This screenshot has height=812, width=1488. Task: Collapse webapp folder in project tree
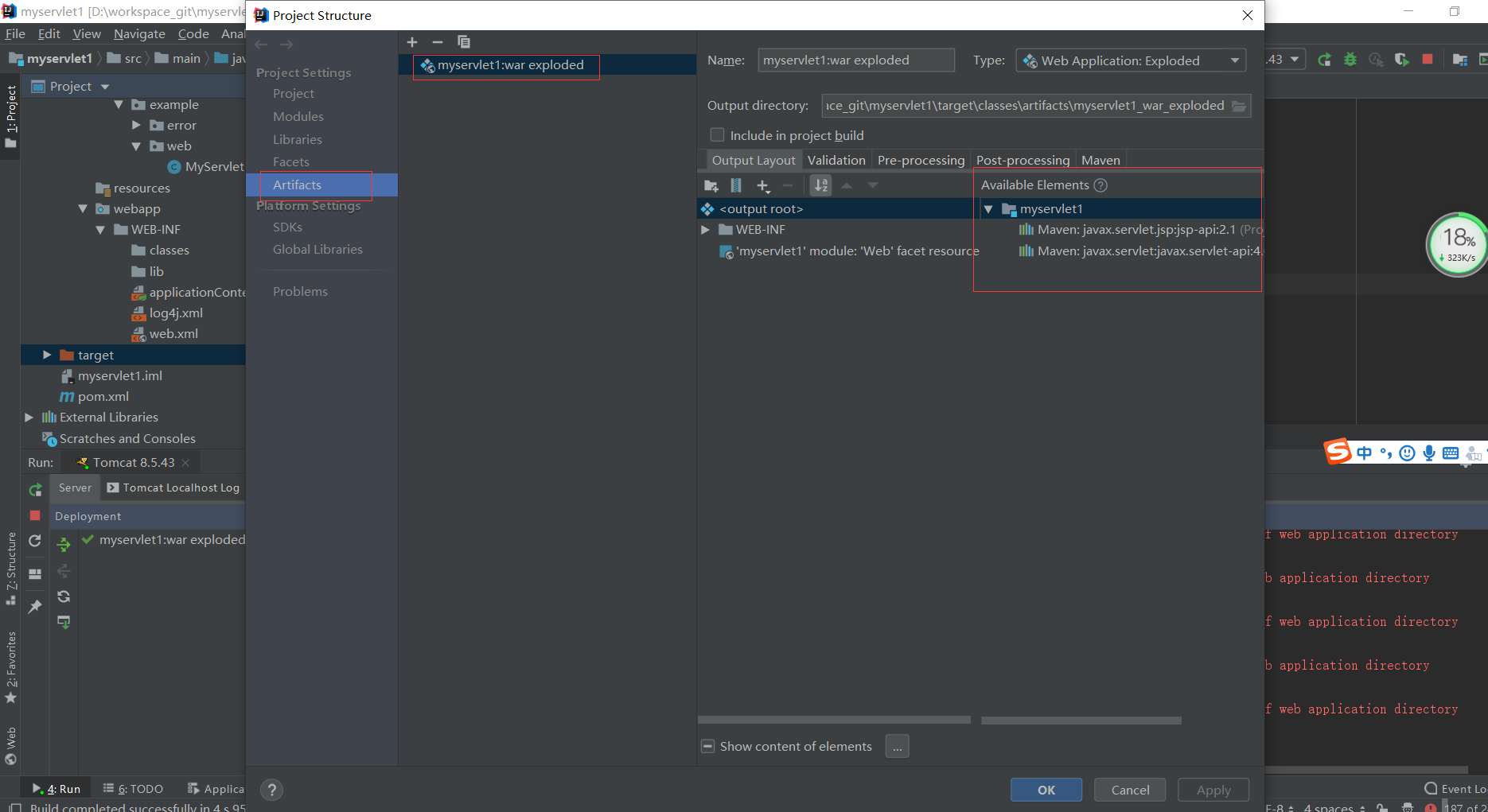[x=83, y=209]
